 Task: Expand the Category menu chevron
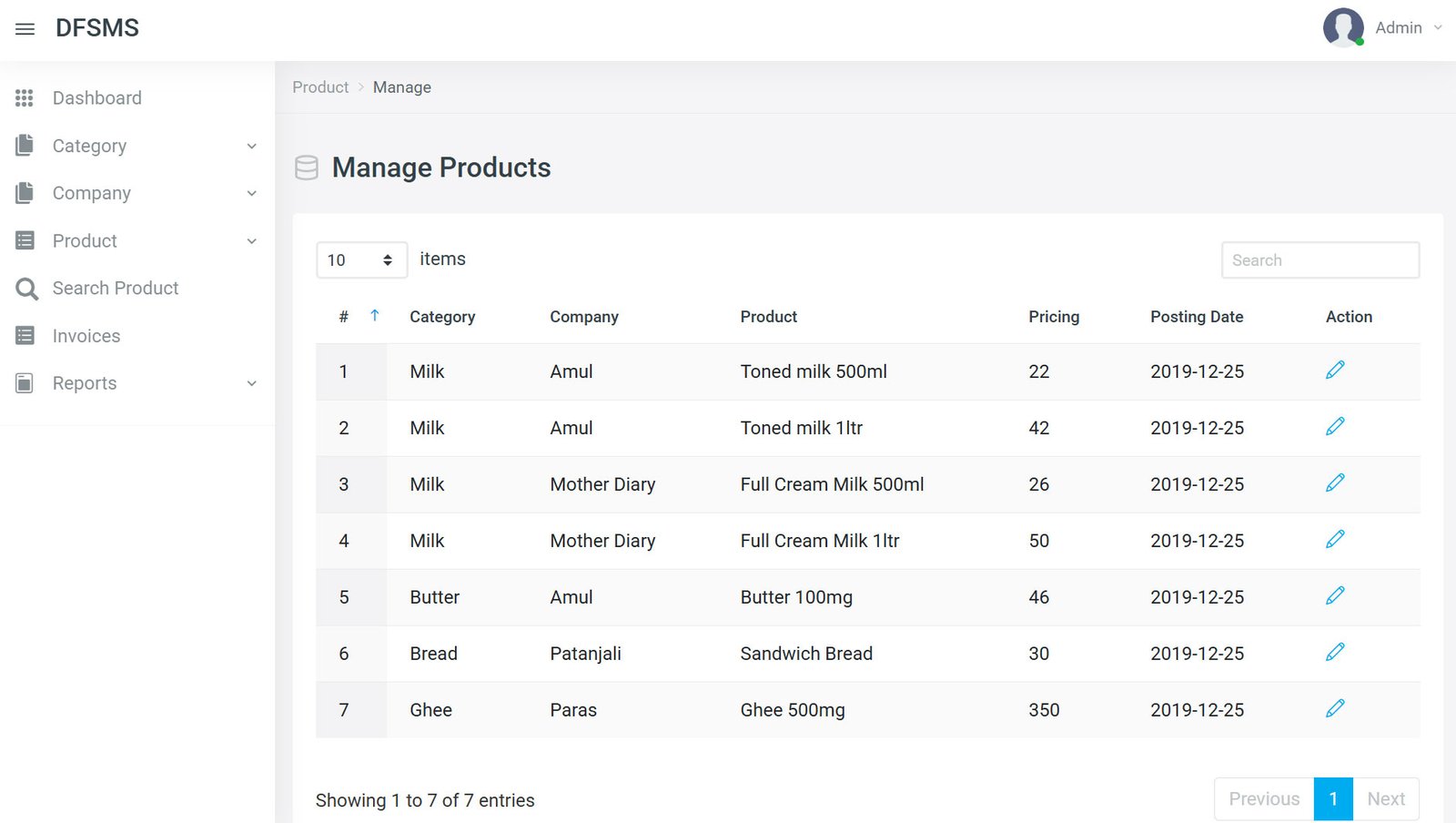pos(252,146)
